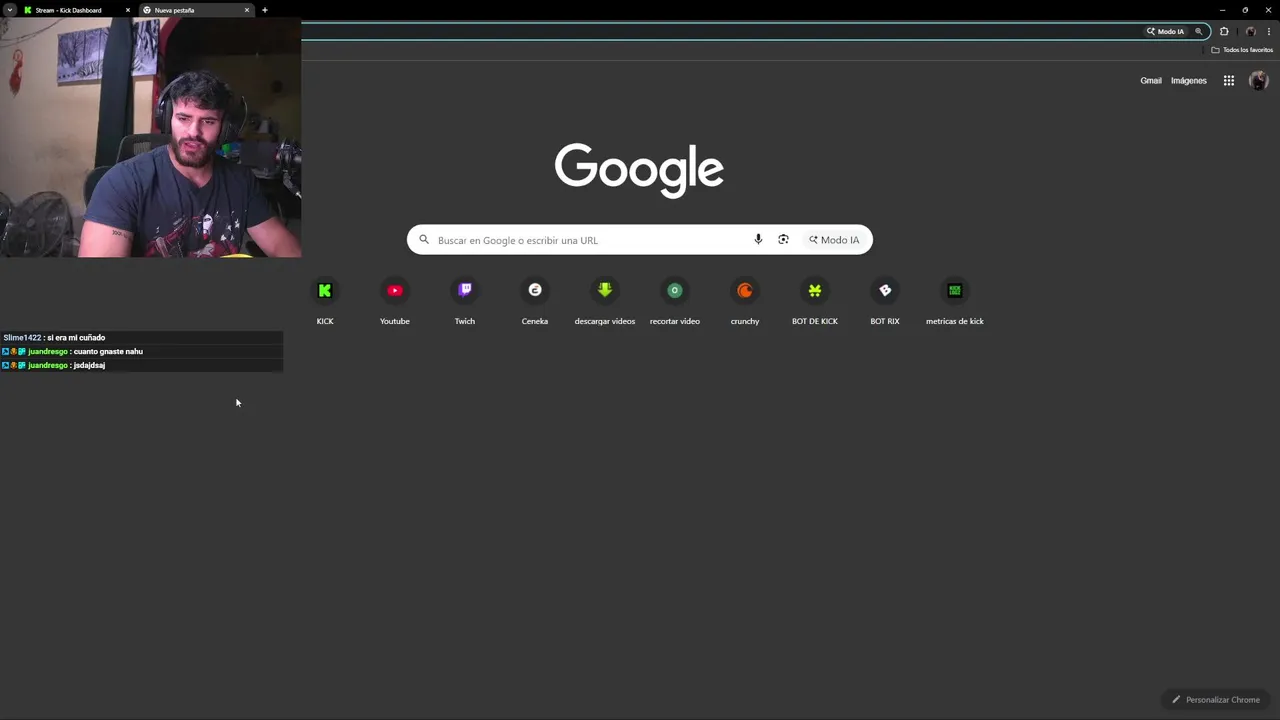
Task: Switch to the Stream - Kick Dashboard tab
Action: point(76,10)
